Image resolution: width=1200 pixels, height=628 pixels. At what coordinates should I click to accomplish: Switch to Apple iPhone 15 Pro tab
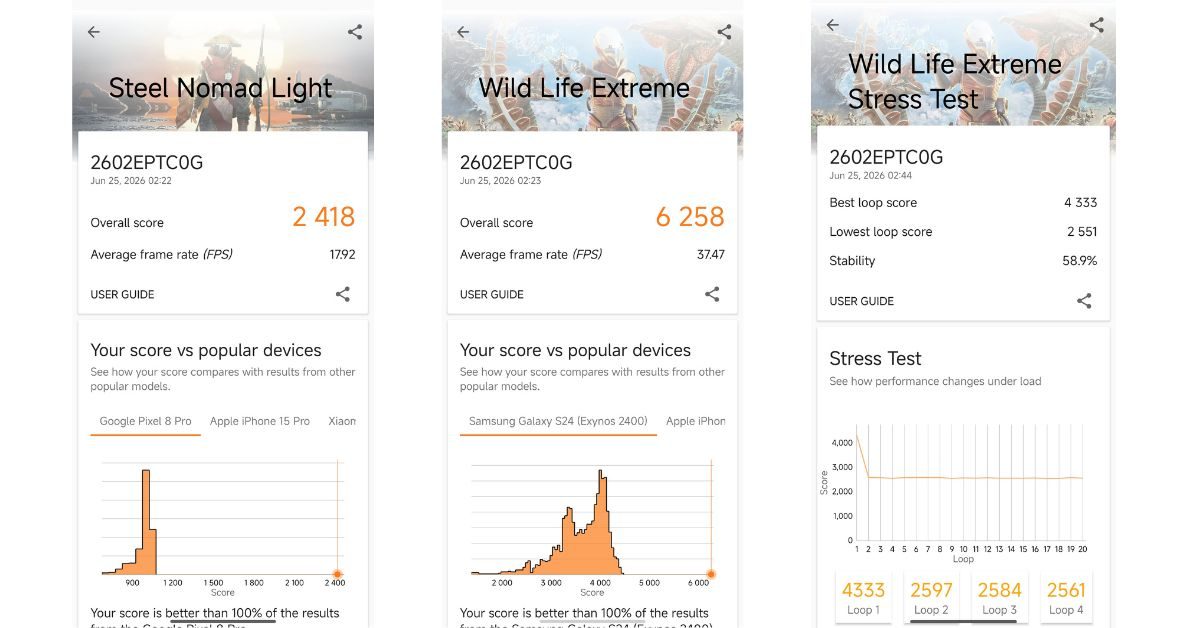260,421
